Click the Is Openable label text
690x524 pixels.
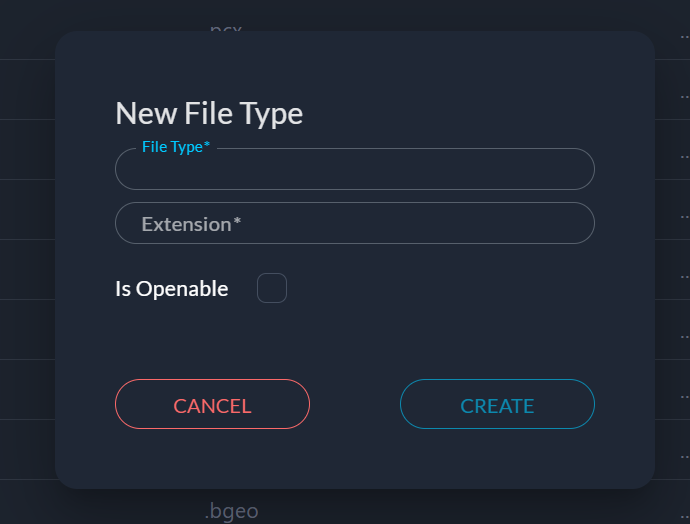pos(172,289)
